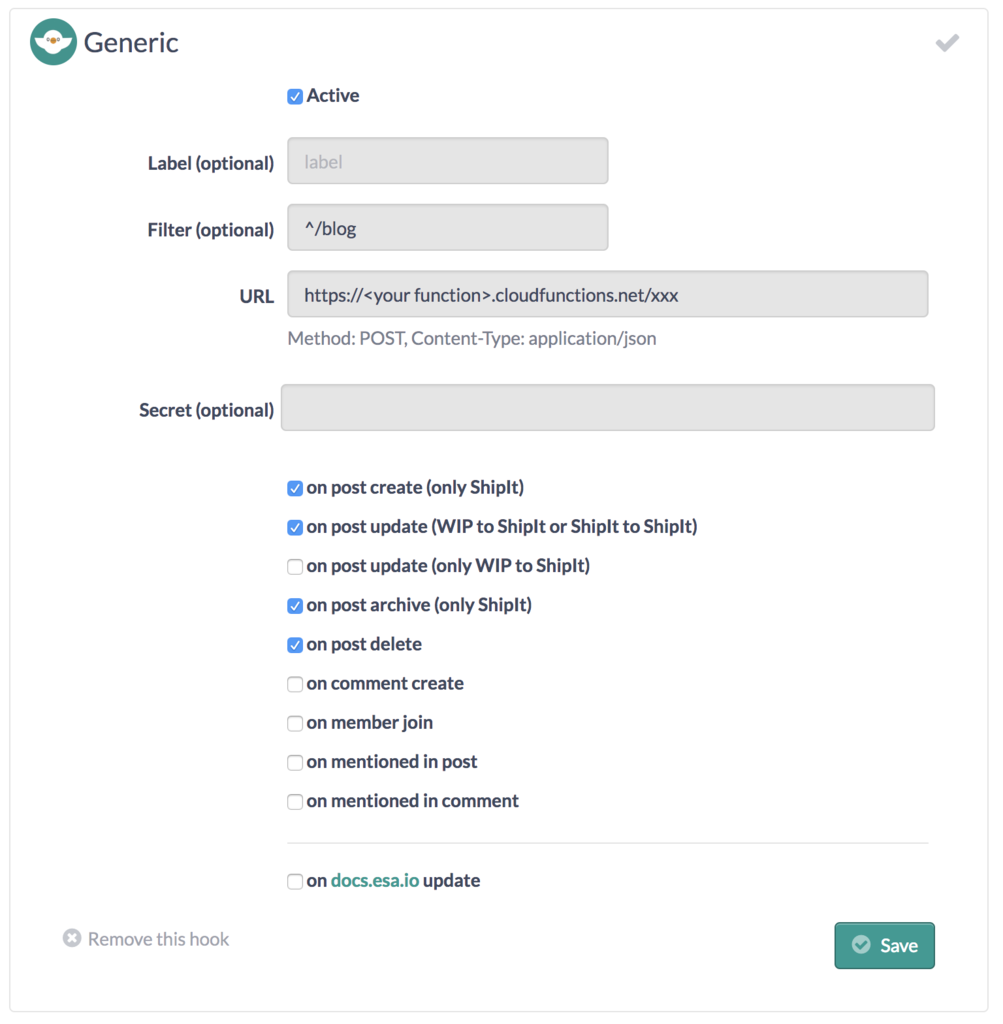Open the docs.esa.io link
1003x1024 pixels.
375,880
